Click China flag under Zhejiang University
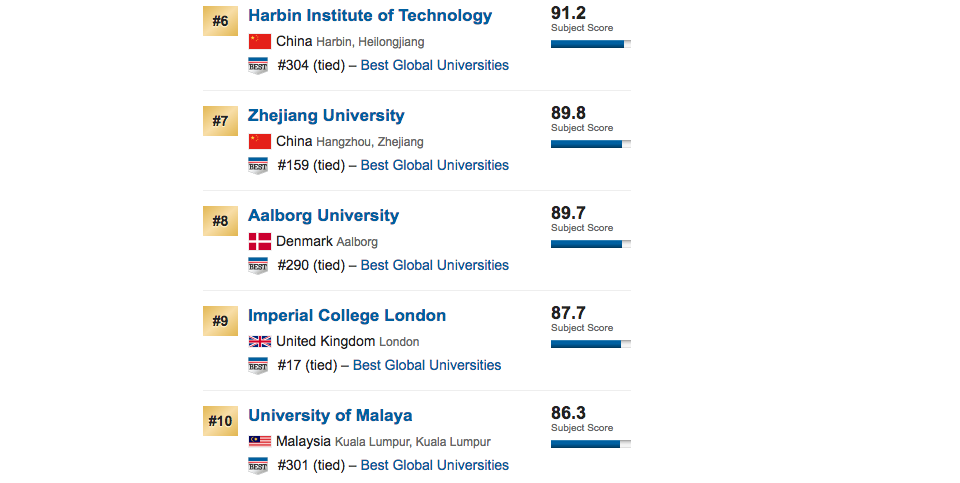Image resolution: width=960 pixels, height=483 pixels. [260, 142]
